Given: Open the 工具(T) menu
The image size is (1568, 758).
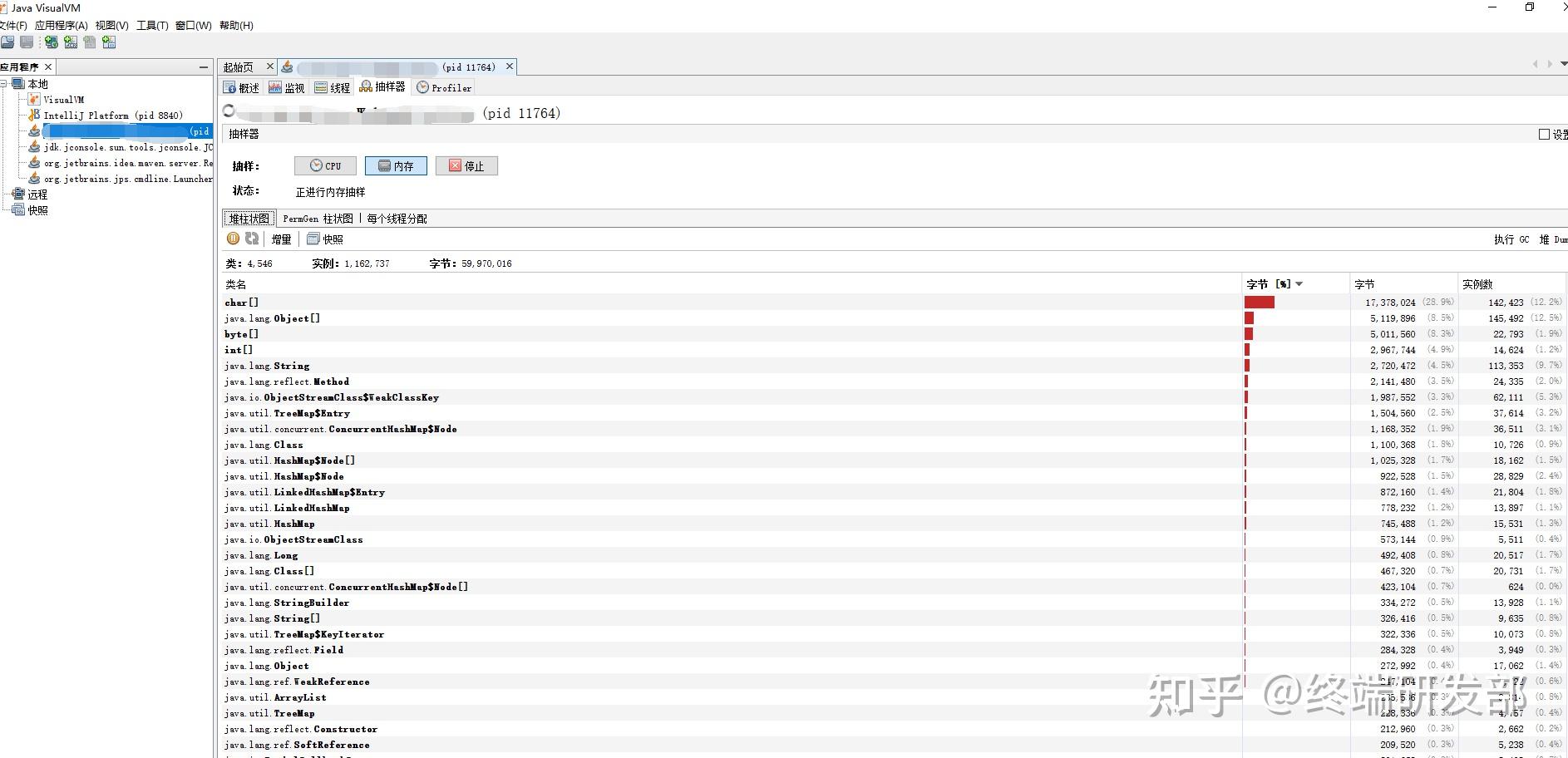Looking at the screenshot, I should tap(152, 26).
